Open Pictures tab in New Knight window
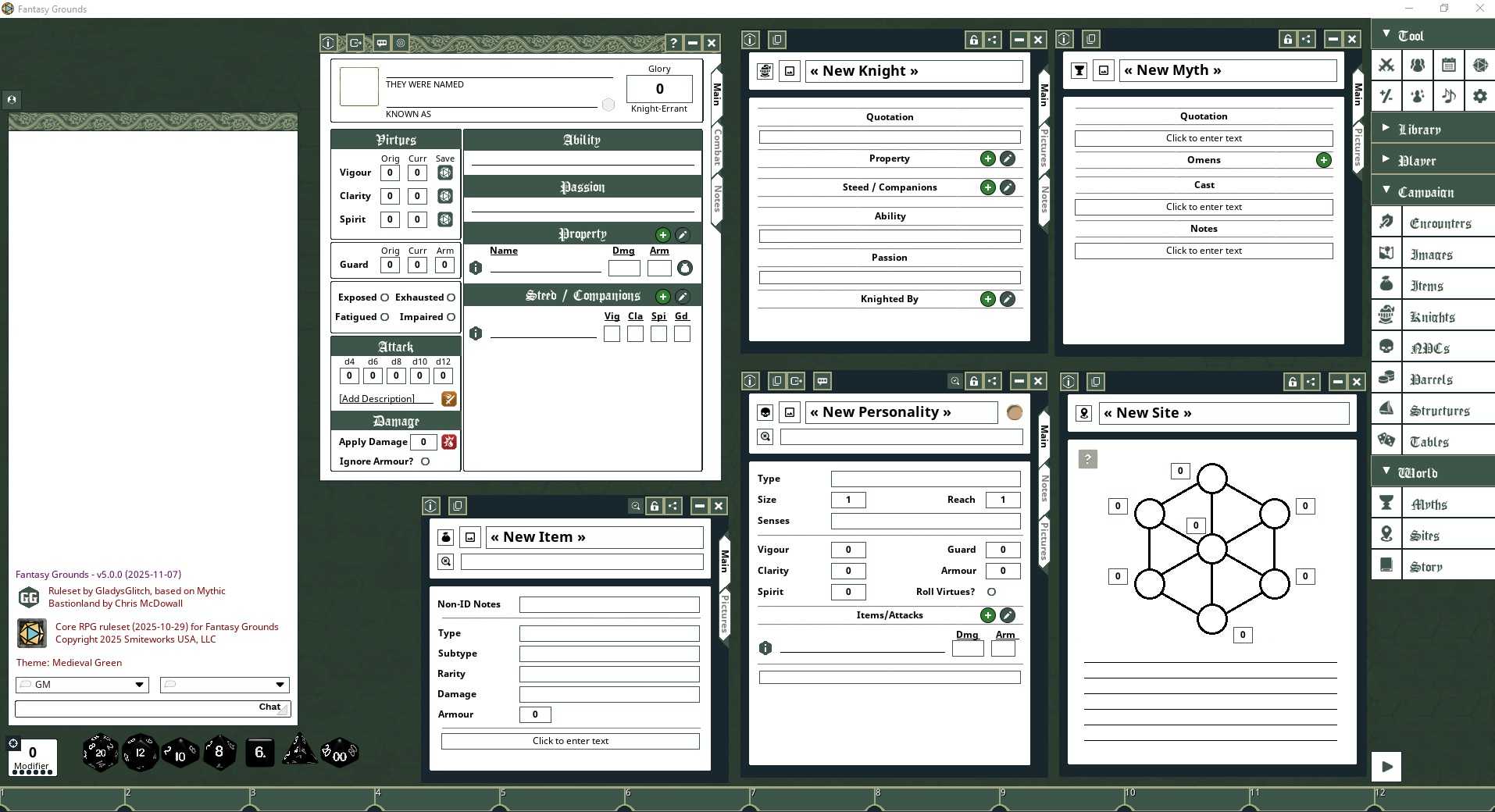The width and height of the screenshot is (1495, 812). pyautogui.click(x=1044, y=148)
